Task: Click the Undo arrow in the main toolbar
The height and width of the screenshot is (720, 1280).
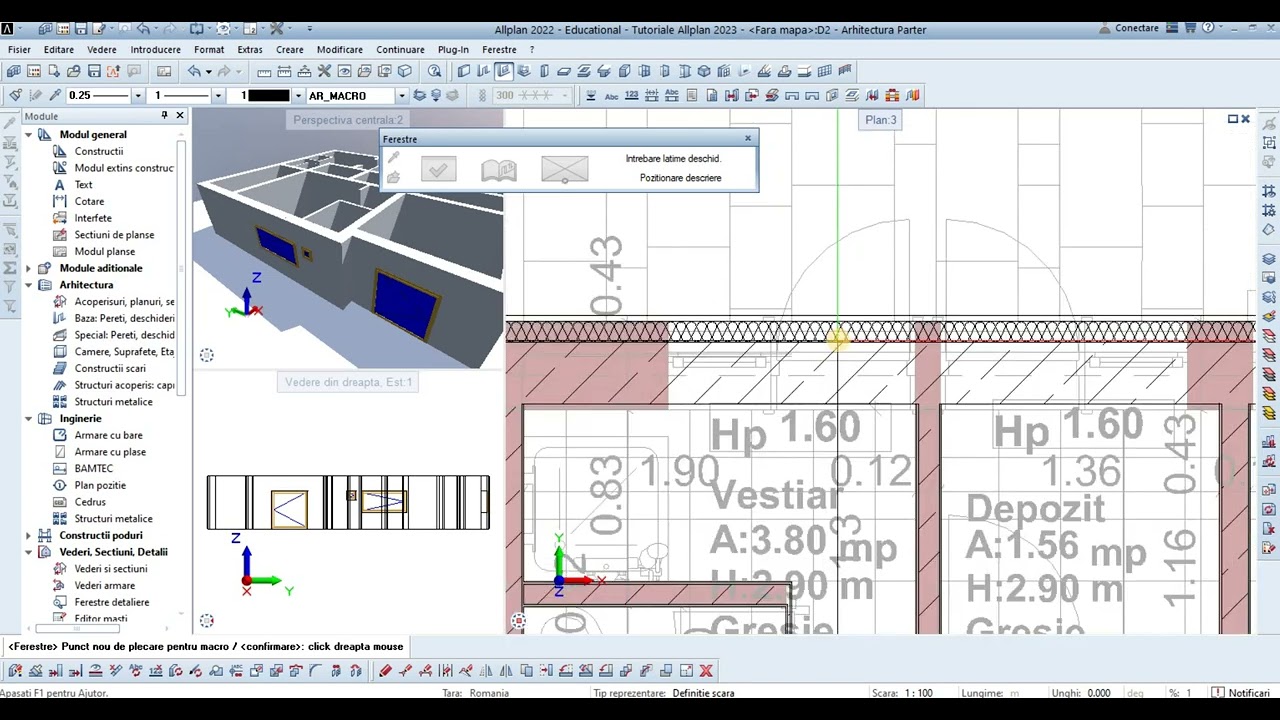Action: (x=194, y=71)
